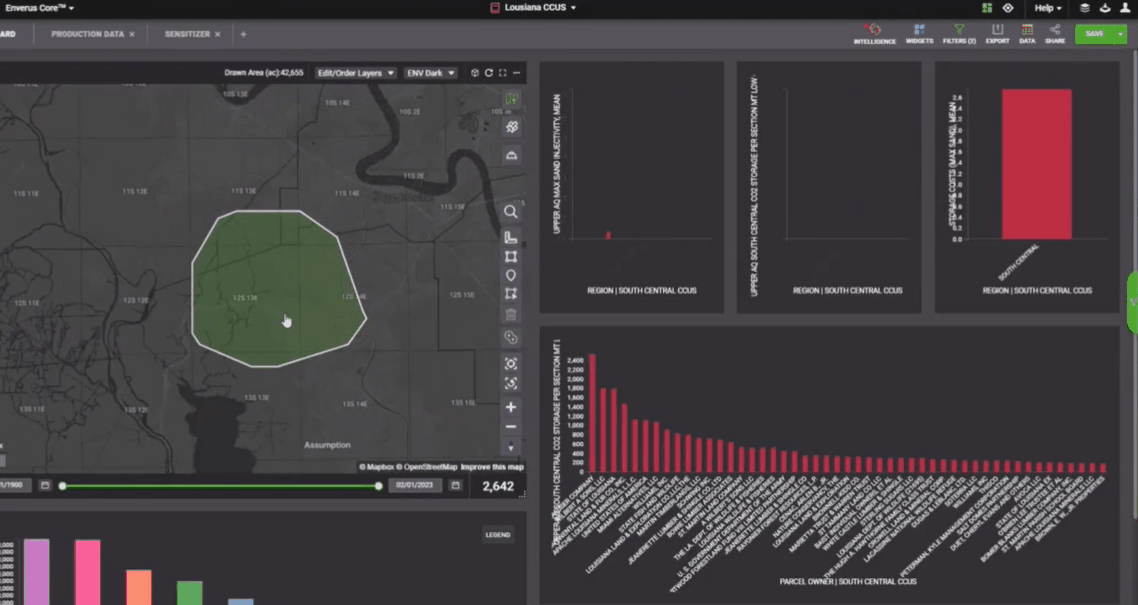Switch to the Production Data tab
The height and width of the screenshot is (605, 1138).
point(87,34)
